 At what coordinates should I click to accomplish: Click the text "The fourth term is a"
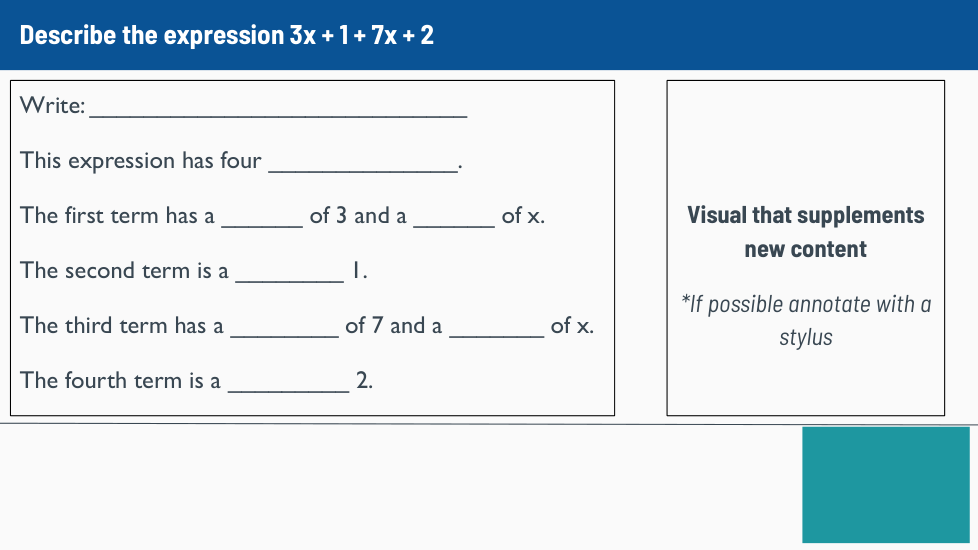(120, 381)
